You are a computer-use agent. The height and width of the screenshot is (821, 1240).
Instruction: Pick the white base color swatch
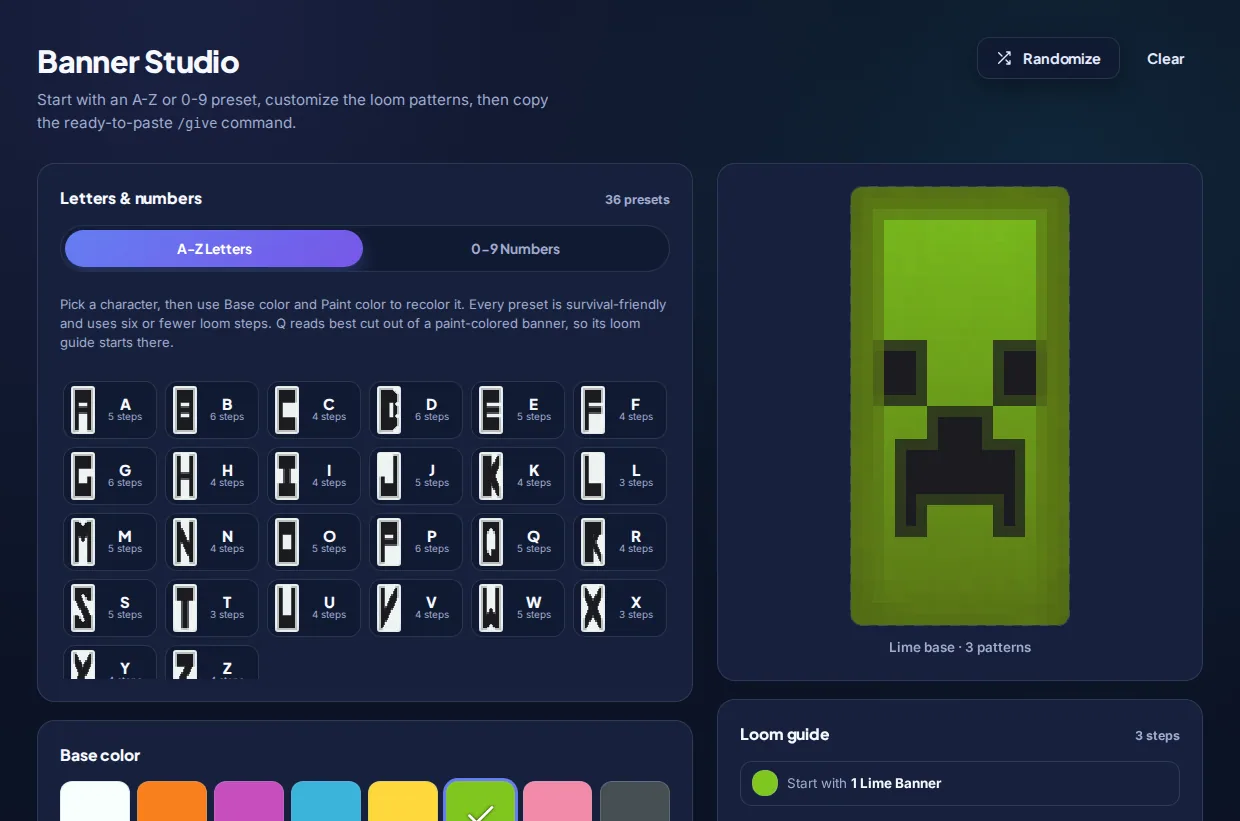[95, 801]
